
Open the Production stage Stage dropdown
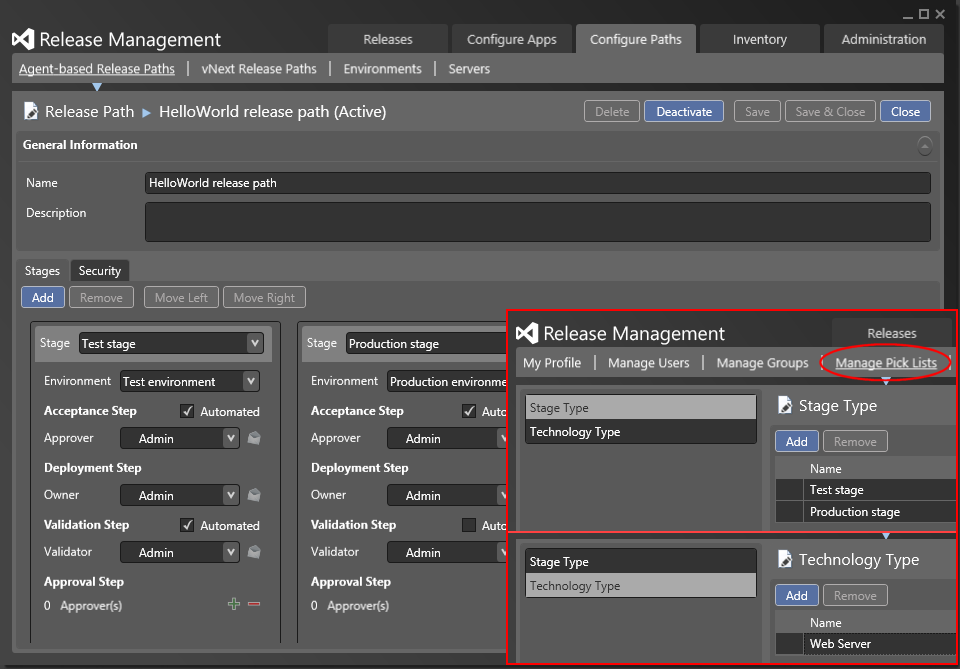click(x=427, y=343)
